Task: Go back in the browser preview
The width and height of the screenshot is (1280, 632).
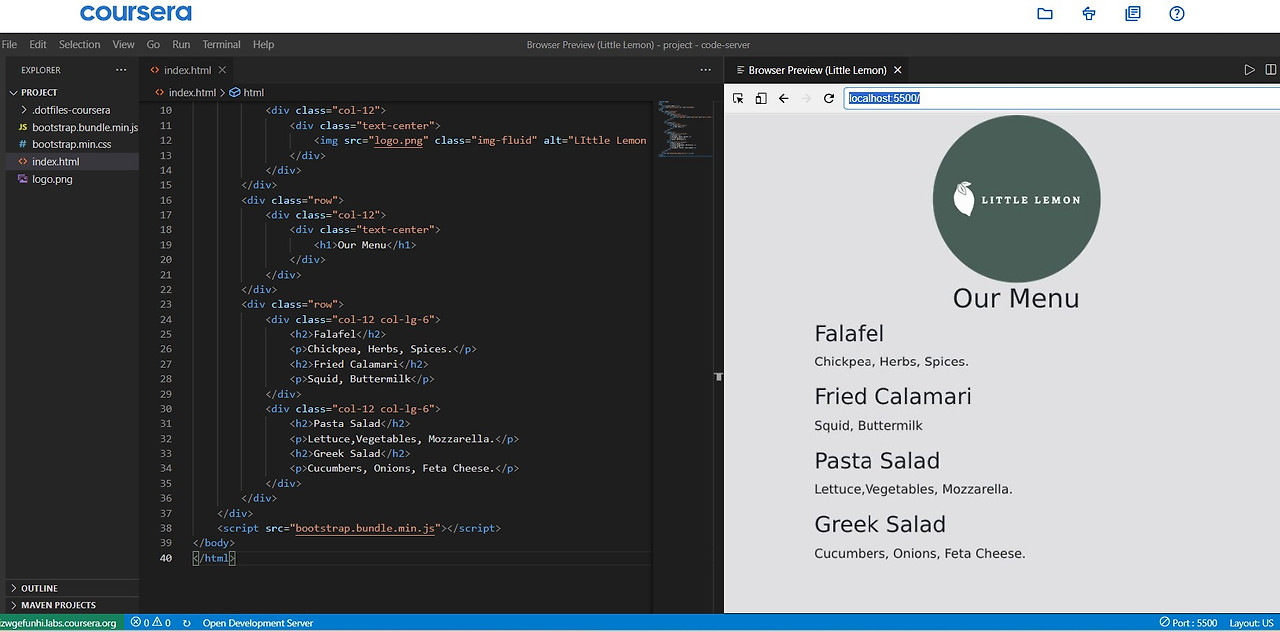Action: click(784, 98)
